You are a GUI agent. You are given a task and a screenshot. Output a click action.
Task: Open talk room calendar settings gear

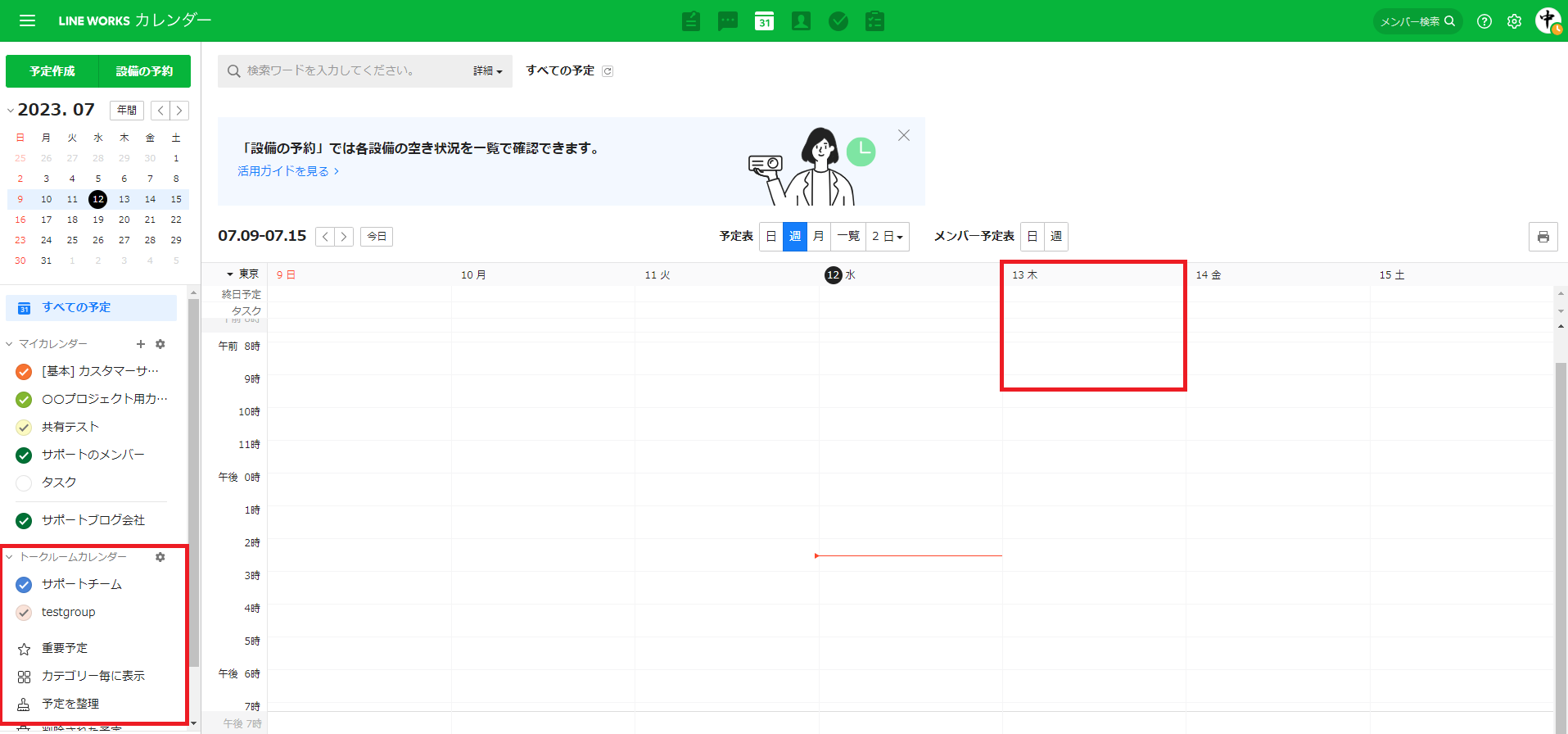tap(160, 557)
